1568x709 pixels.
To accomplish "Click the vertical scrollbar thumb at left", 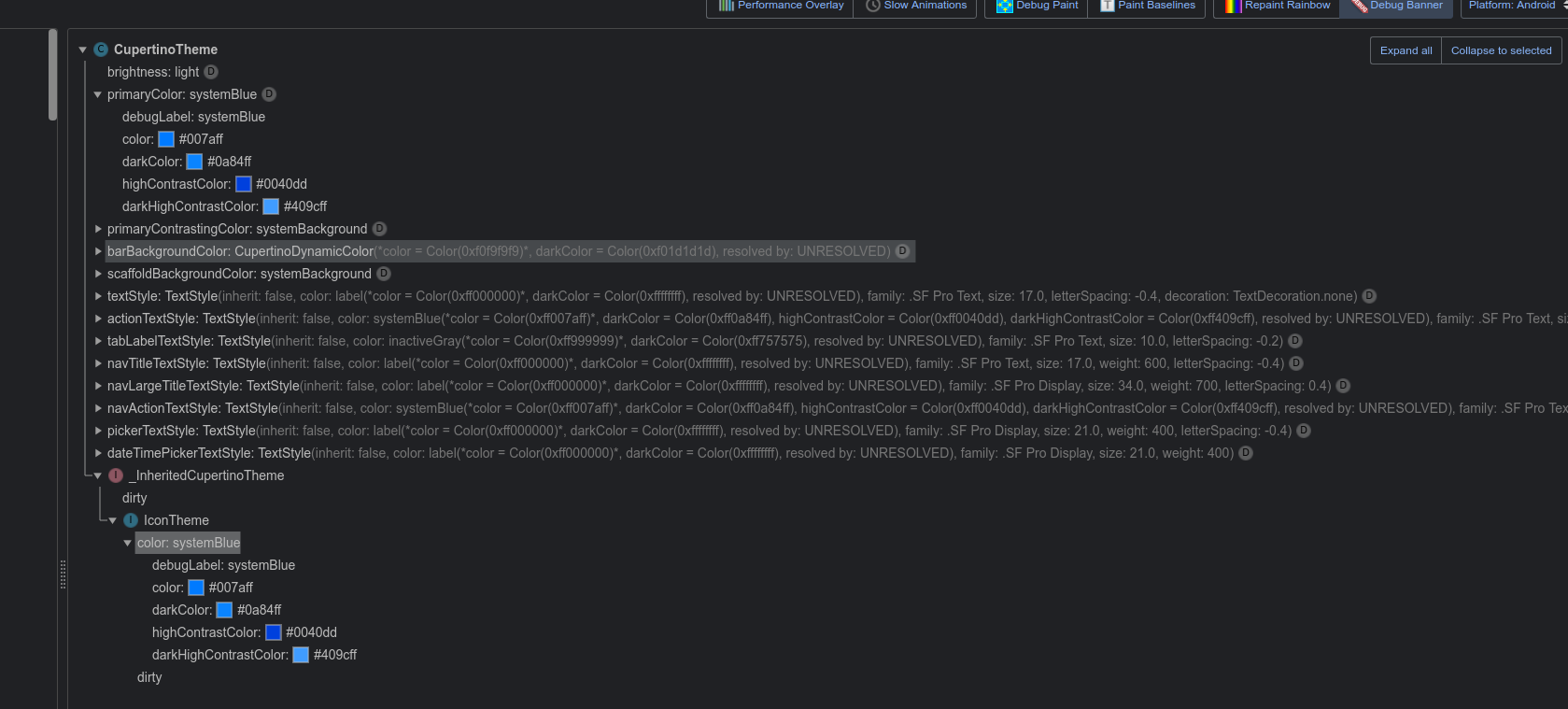I will point(52,75).
